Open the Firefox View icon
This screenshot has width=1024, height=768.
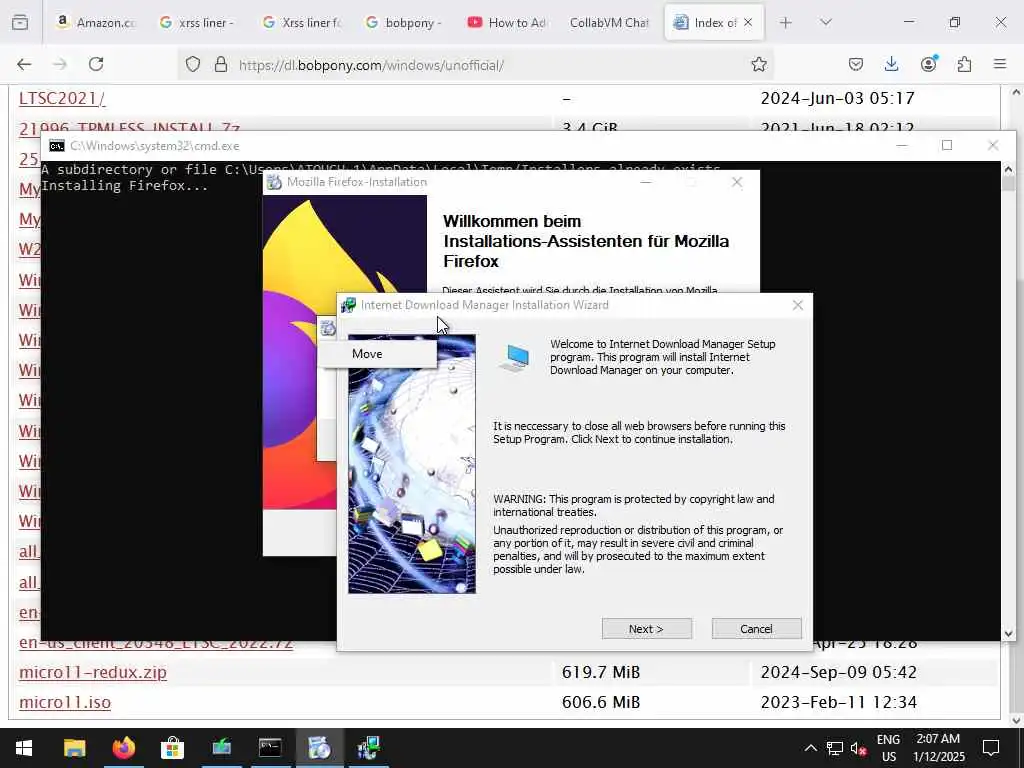[20, 22]
